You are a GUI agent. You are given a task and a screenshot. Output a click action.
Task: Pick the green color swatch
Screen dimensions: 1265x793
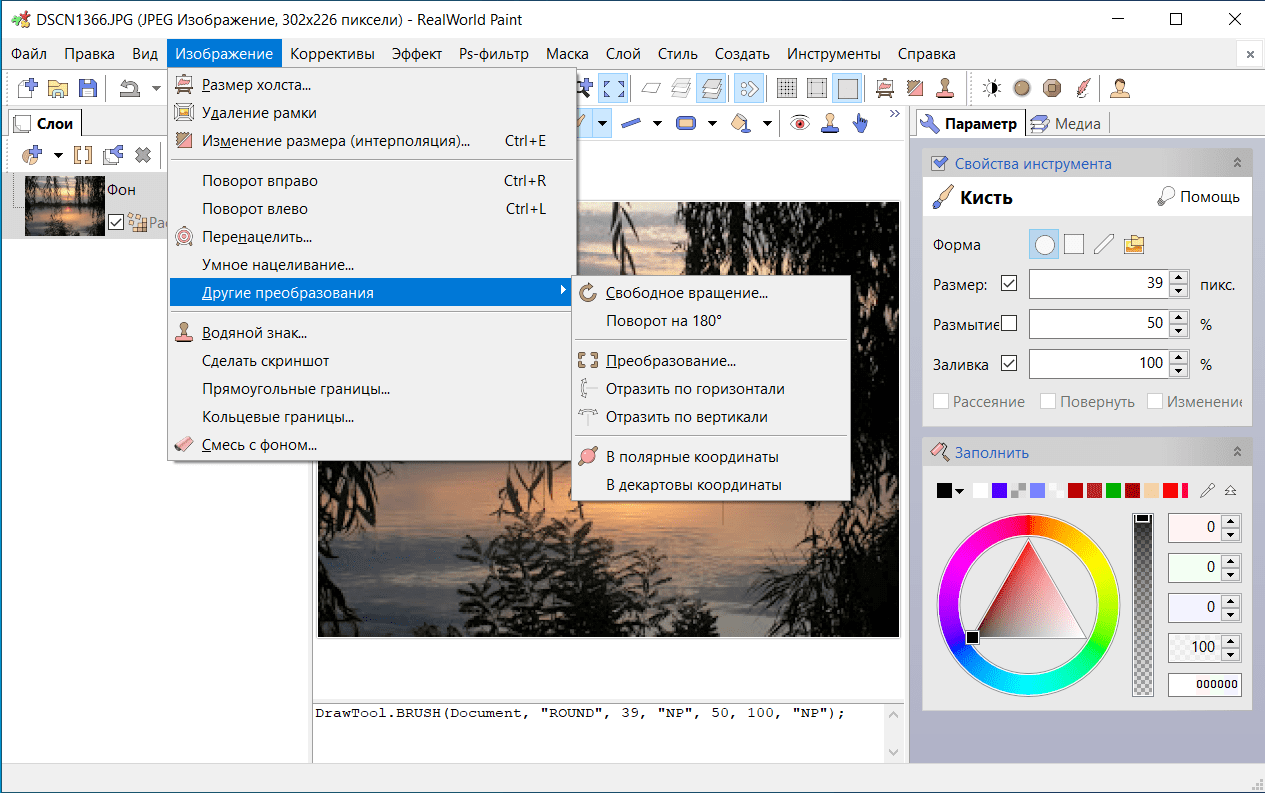(x=1113, y=491)
